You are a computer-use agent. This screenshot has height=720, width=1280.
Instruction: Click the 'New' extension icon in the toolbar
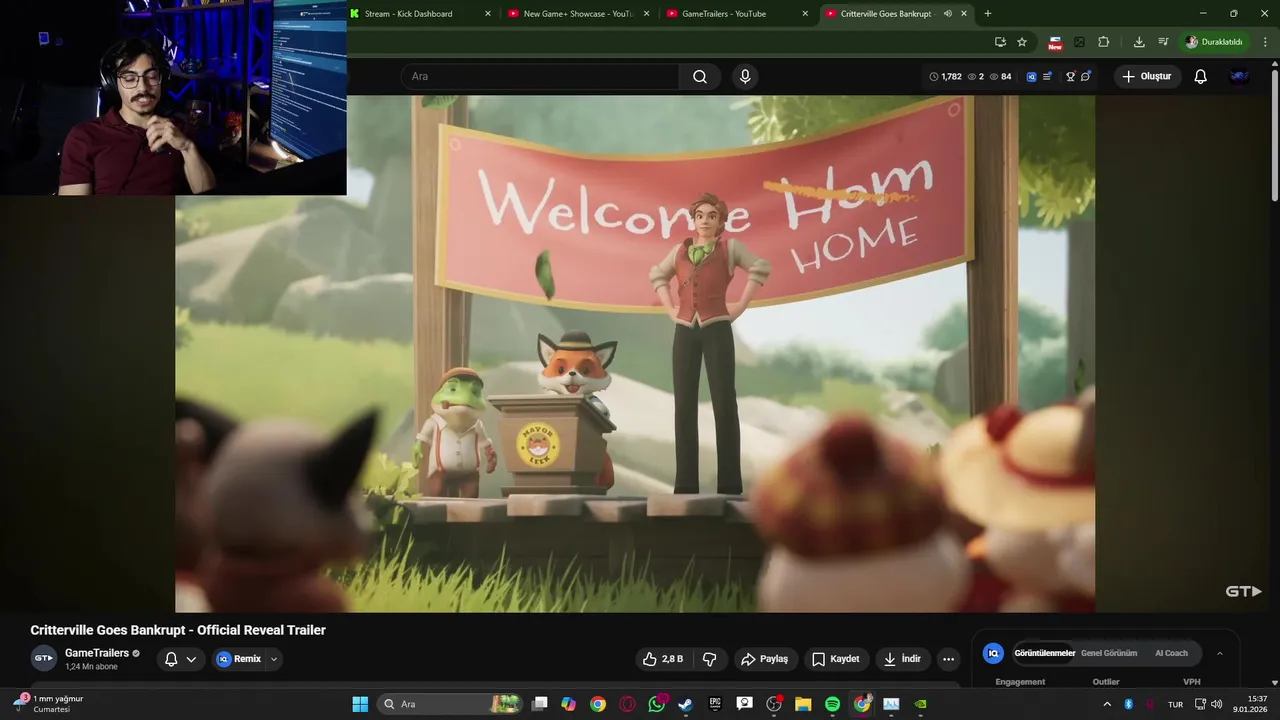1055,42
